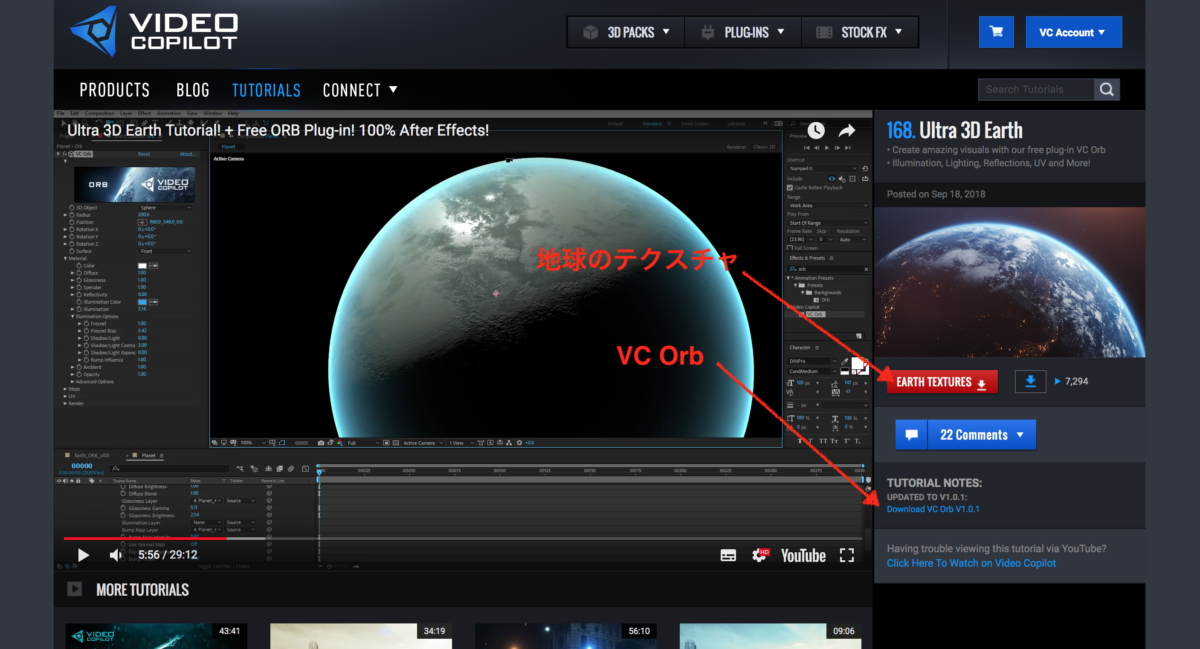
Task: Go to the PRODUCTS page
Action: click(115, 90)
